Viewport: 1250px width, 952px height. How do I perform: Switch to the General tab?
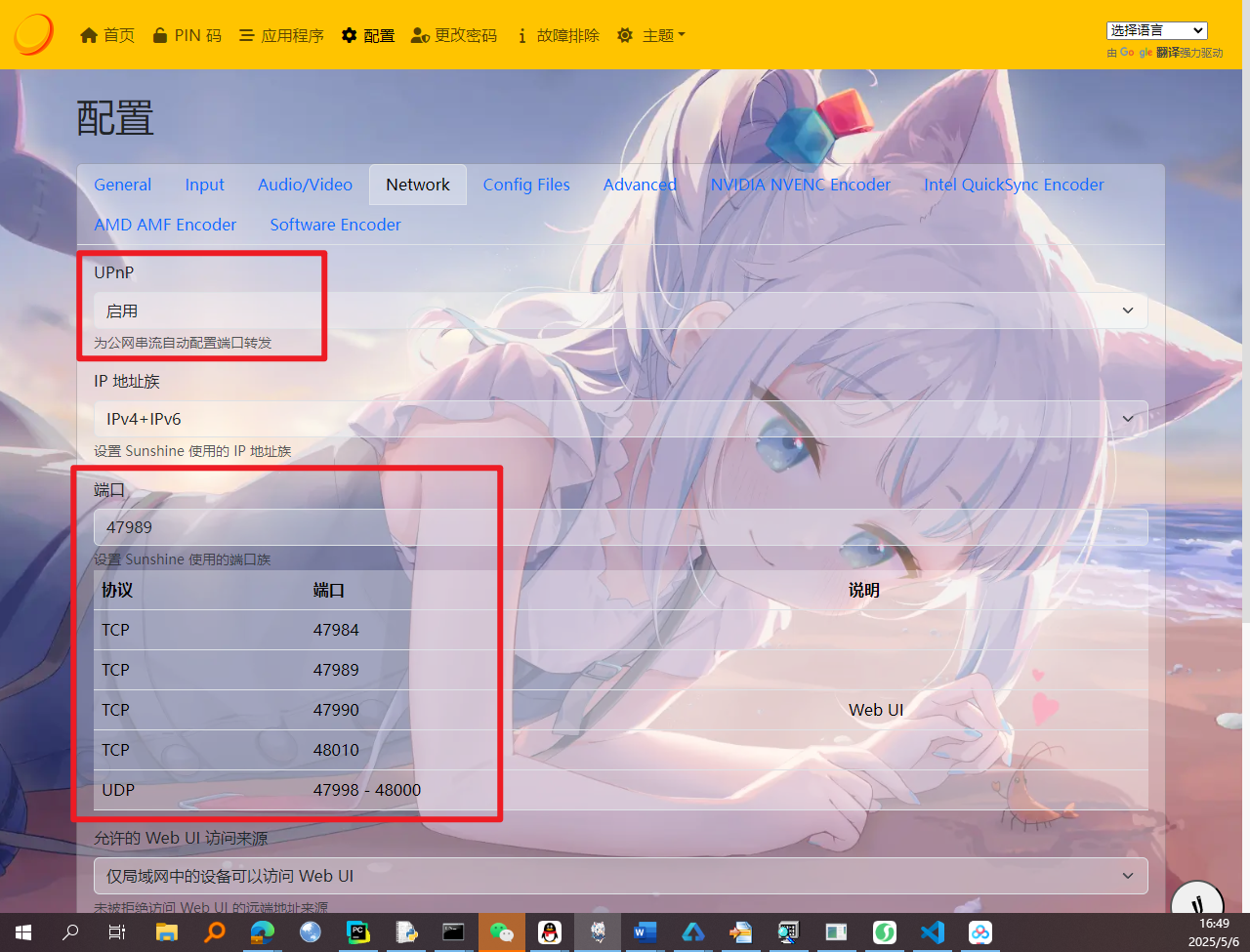(122, 185)
